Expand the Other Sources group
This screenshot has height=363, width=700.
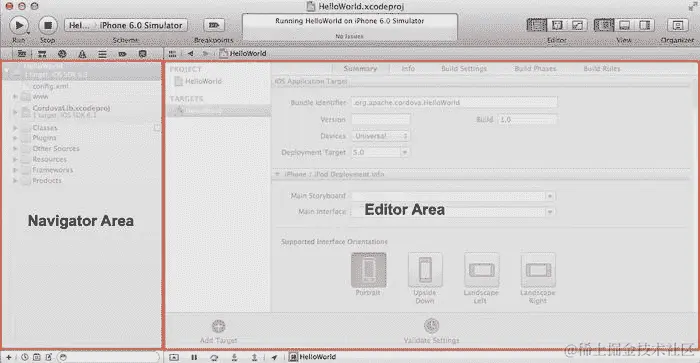click(x=15, y=149)
